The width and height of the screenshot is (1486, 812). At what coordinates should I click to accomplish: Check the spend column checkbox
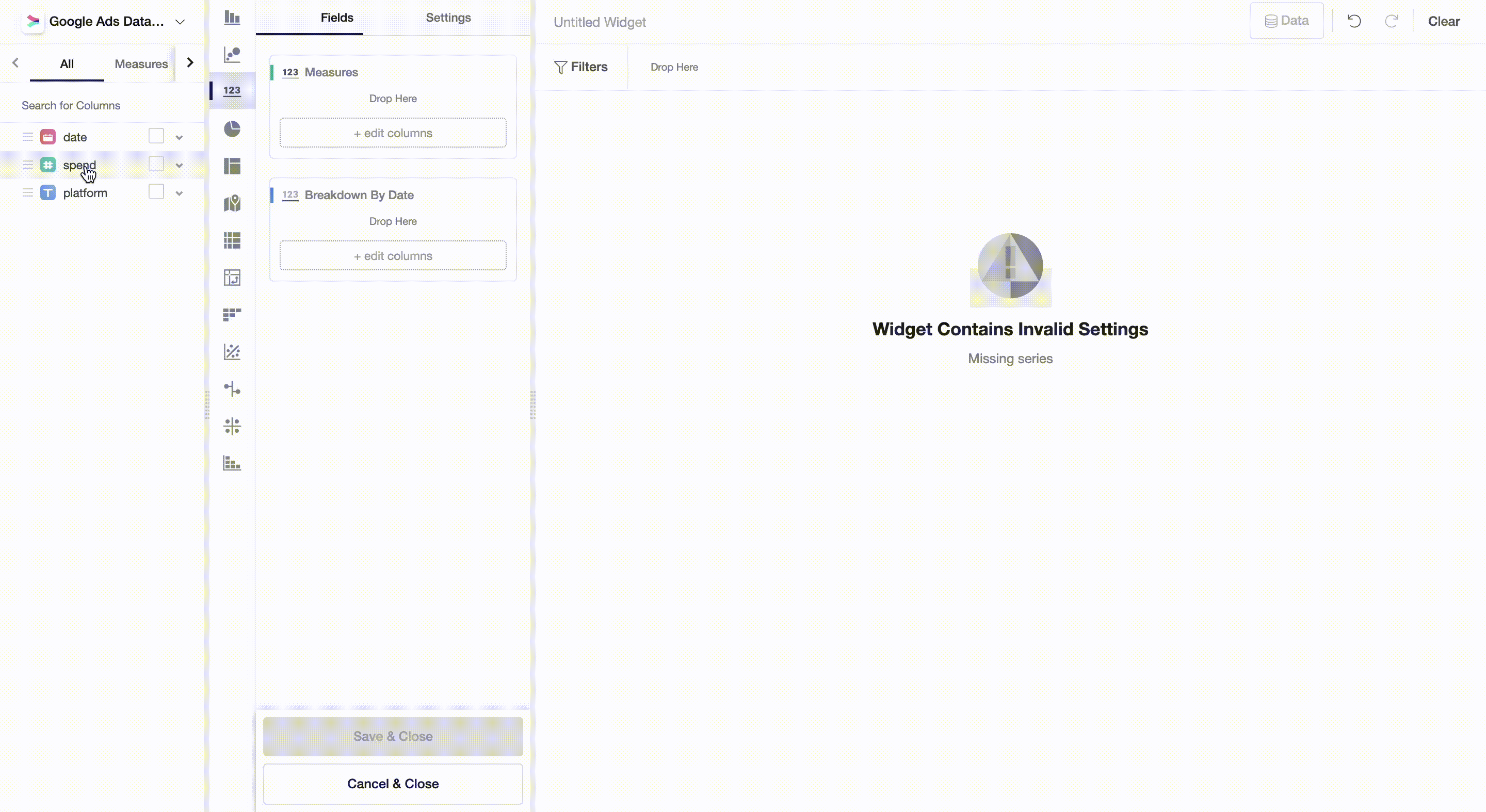(156, 165)
